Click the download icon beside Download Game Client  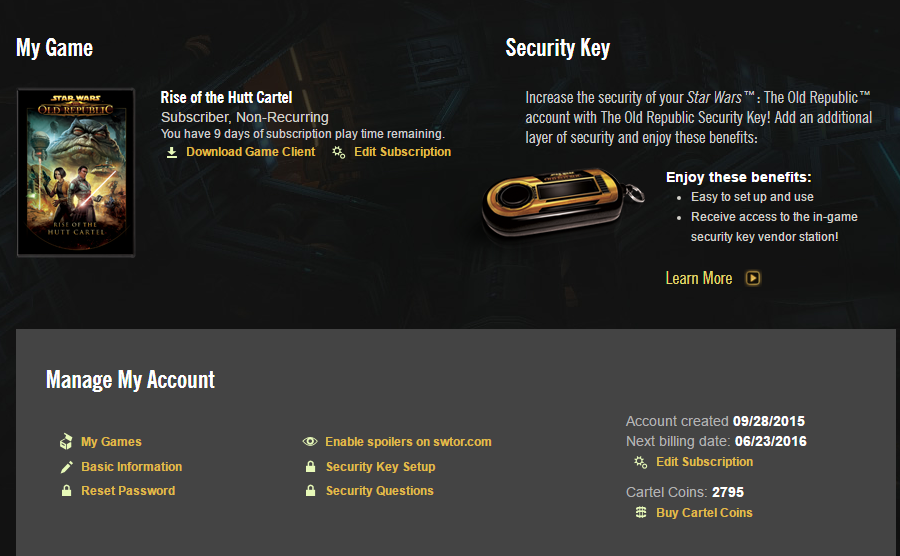pos(172,152)
